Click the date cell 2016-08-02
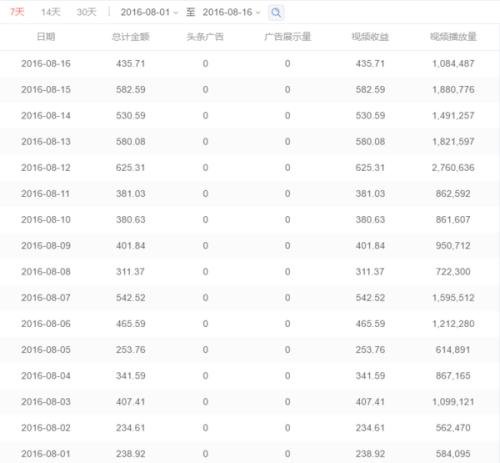Image resolution: width=500 pixels, height=463 pixels. (46, 428)
